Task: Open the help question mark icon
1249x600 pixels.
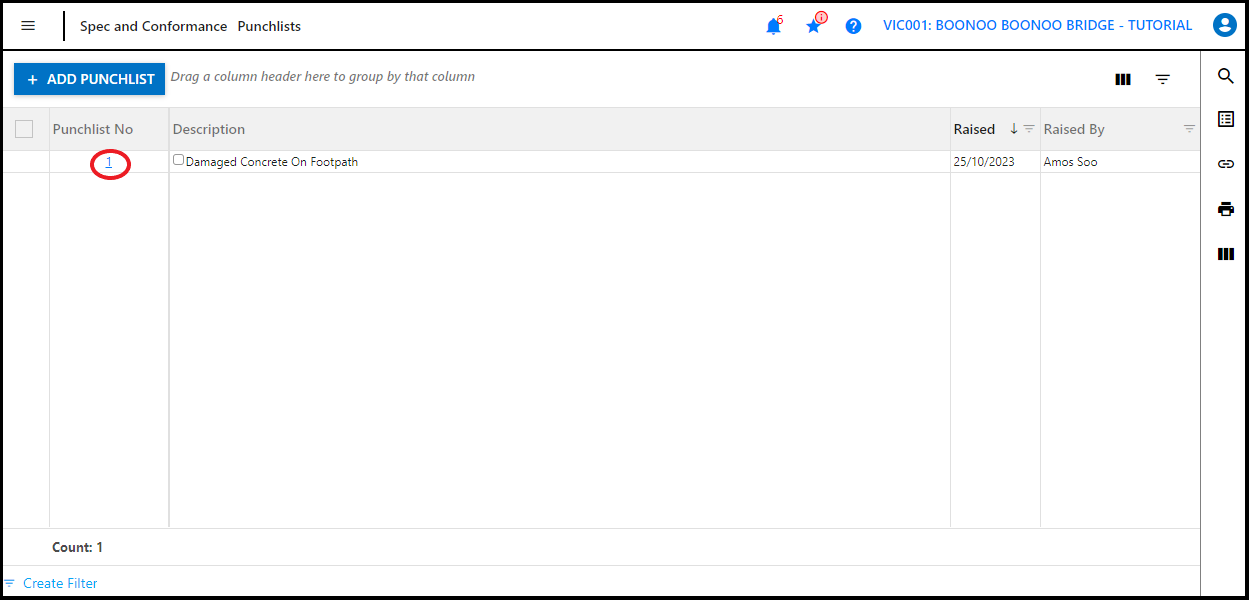Action: (x=853, y=26)
